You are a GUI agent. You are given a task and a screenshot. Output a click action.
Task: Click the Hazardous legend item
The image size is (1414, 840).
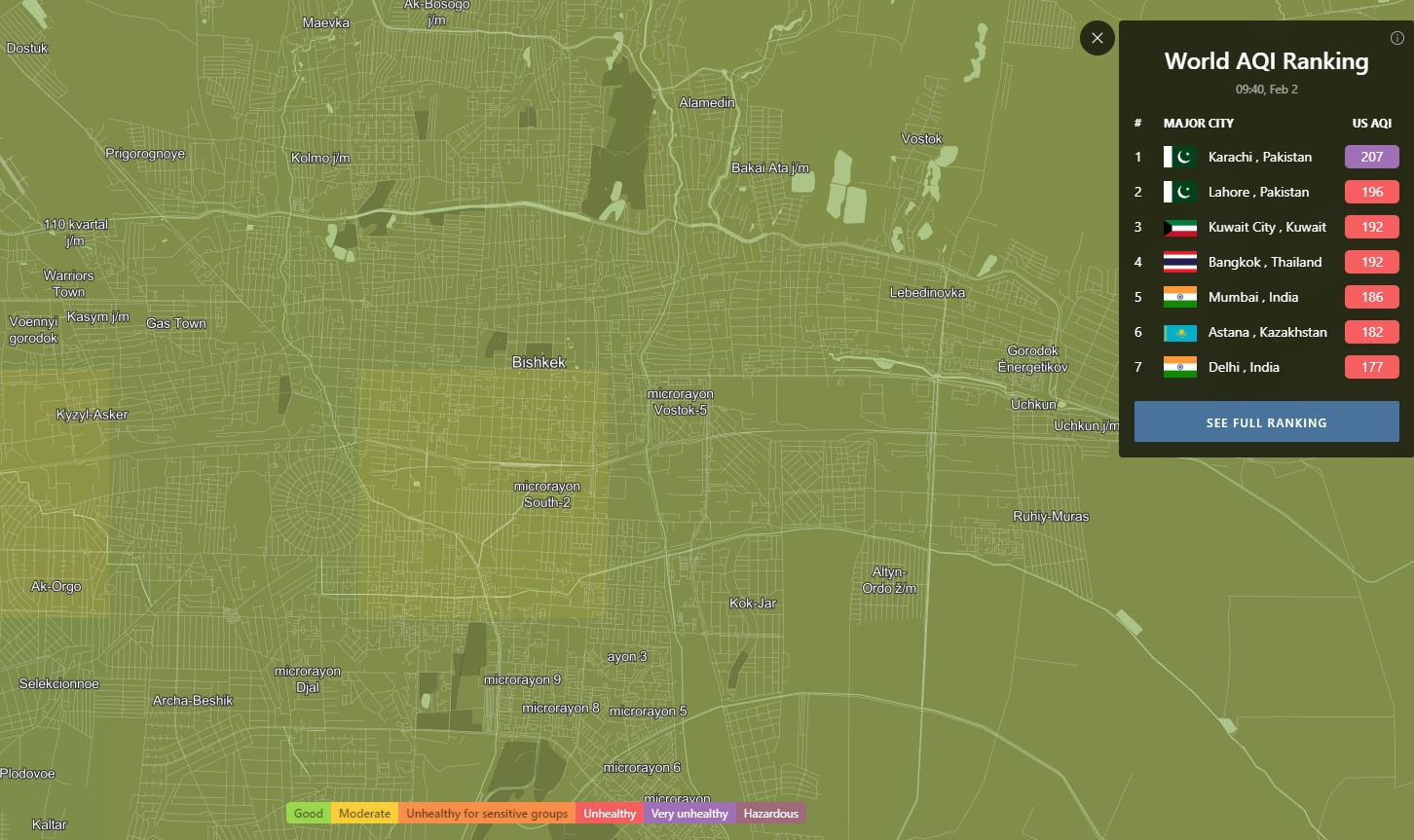click(x=770, y=814)
